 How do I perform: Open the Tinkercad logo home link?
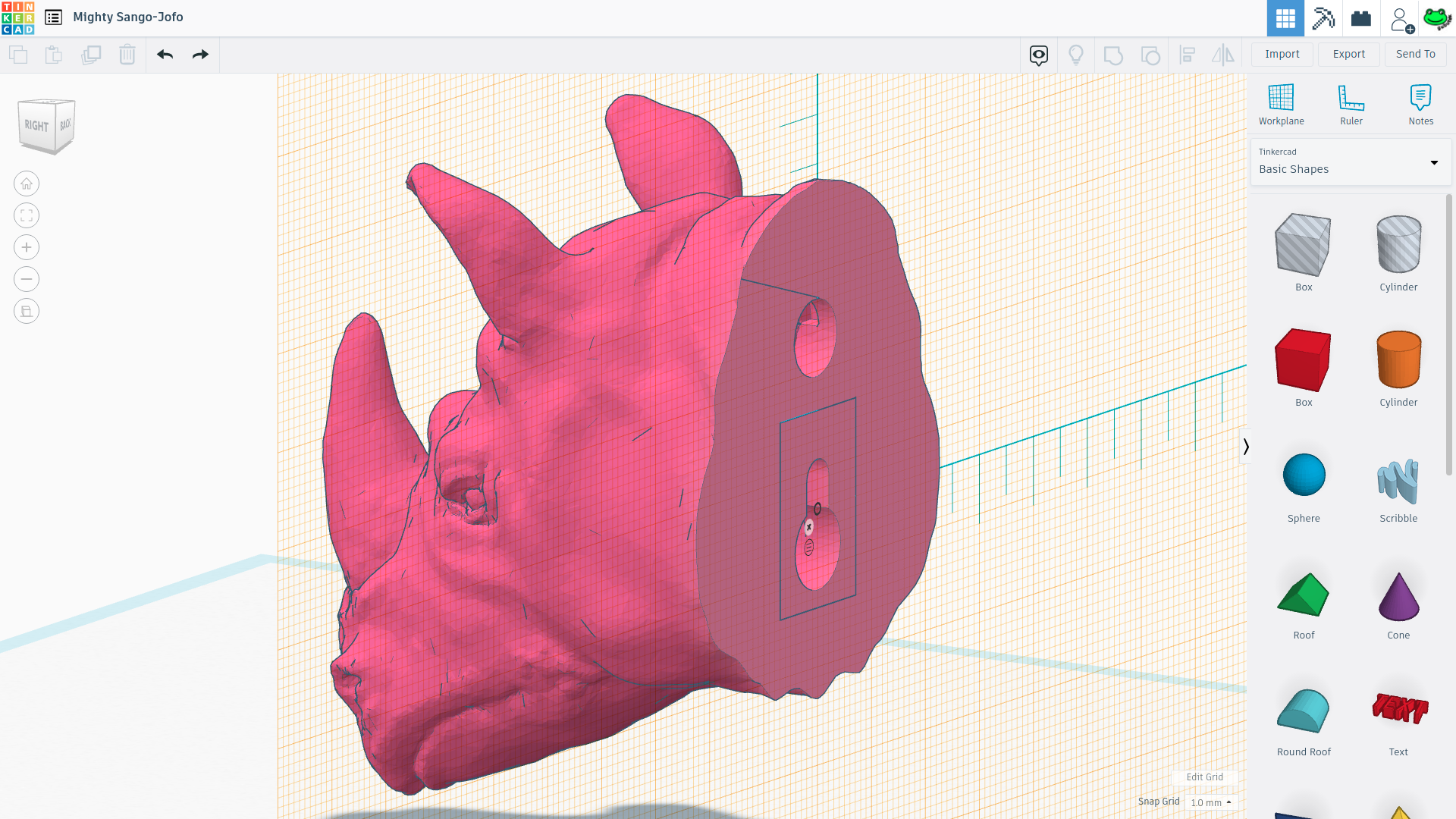coord(17,17)
